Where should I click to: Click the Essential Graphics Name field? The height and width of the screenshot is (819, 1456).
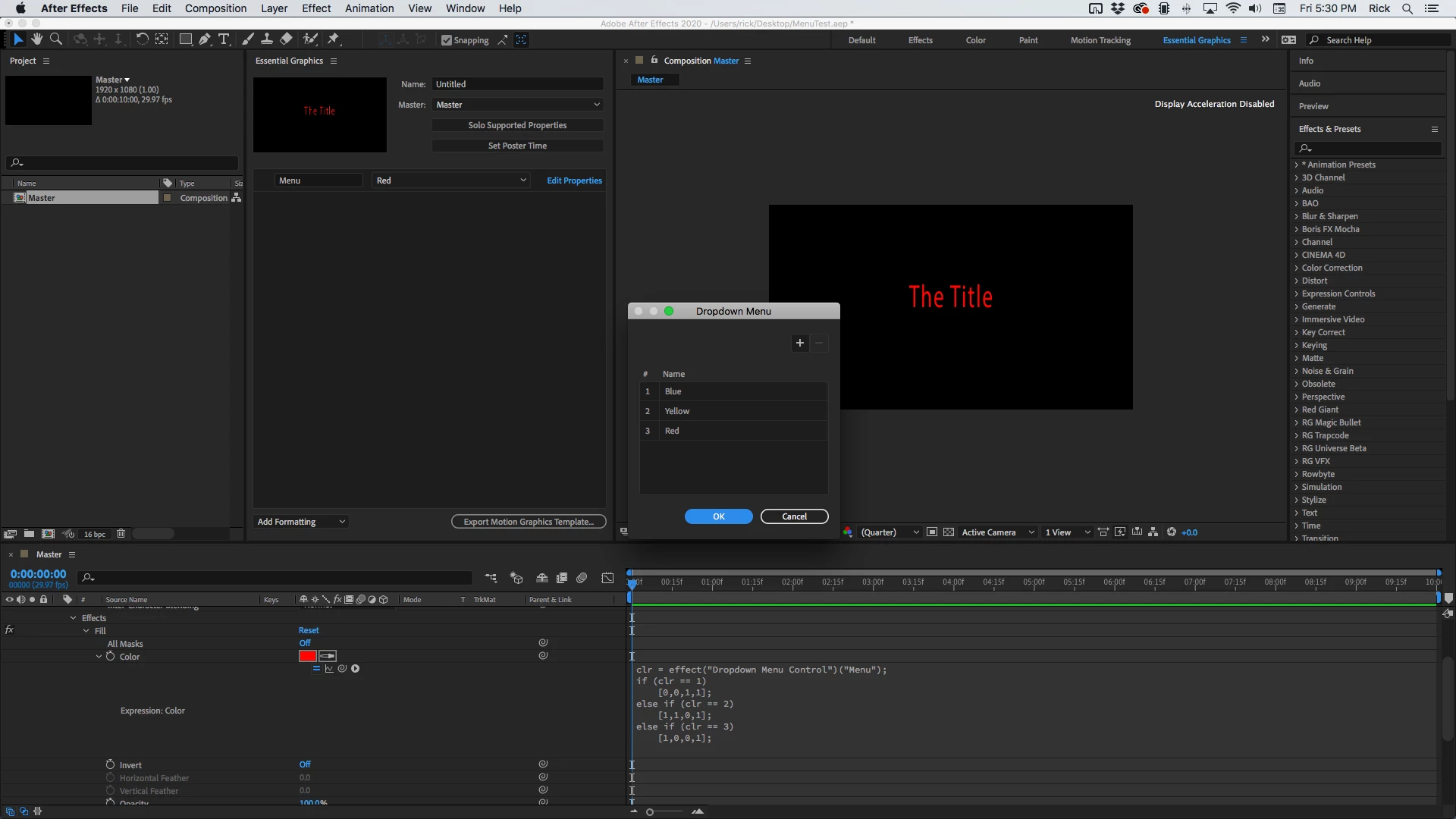[x=518, y=84]
